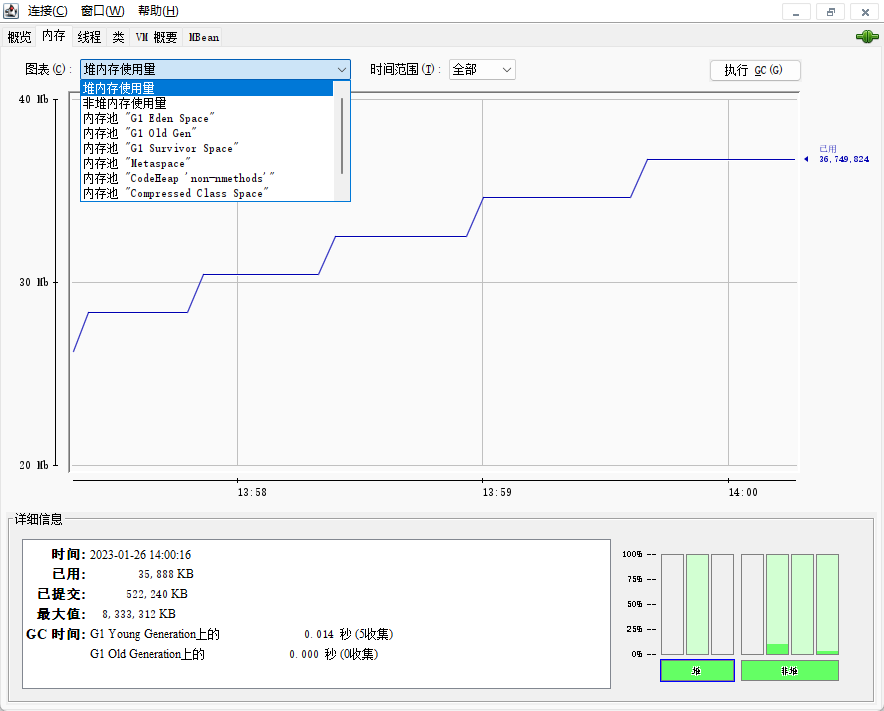
Task: Click the G1 Young Generation GC line
Action: coord(241,634)
